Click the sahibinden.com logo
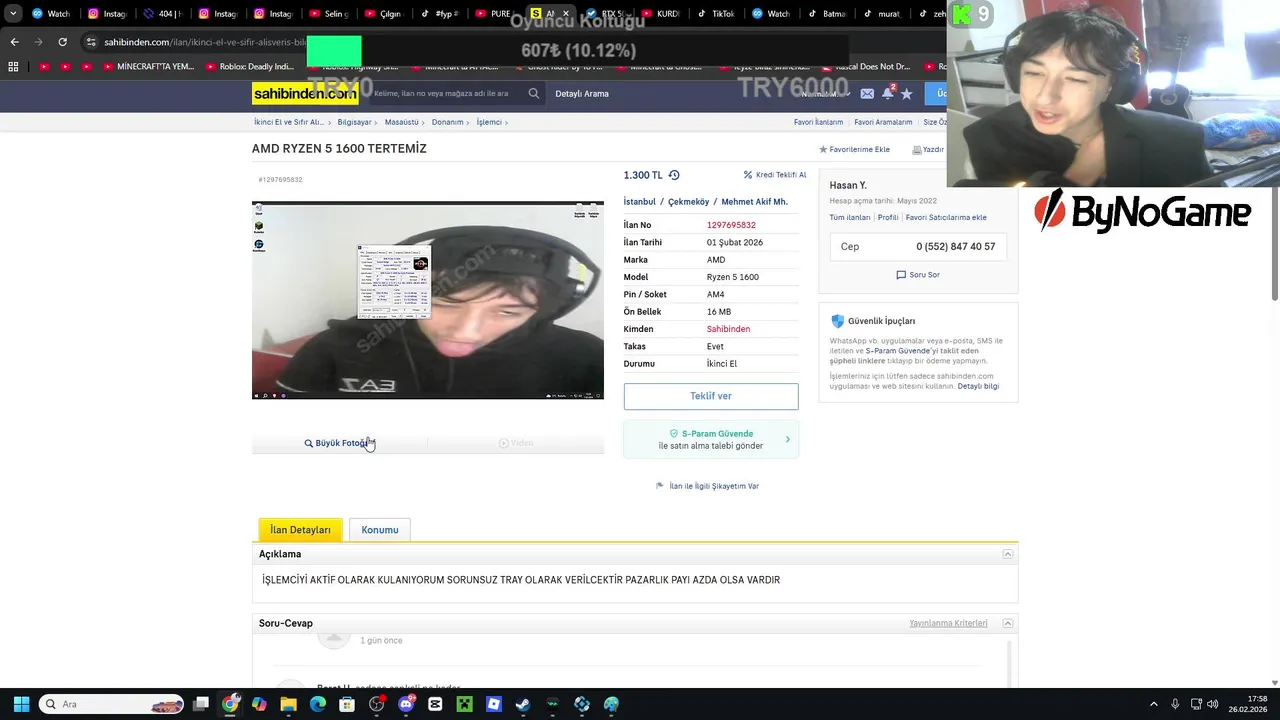This screenshot has height=720, width=1280. pyautogui.click(x=305, y=93)
